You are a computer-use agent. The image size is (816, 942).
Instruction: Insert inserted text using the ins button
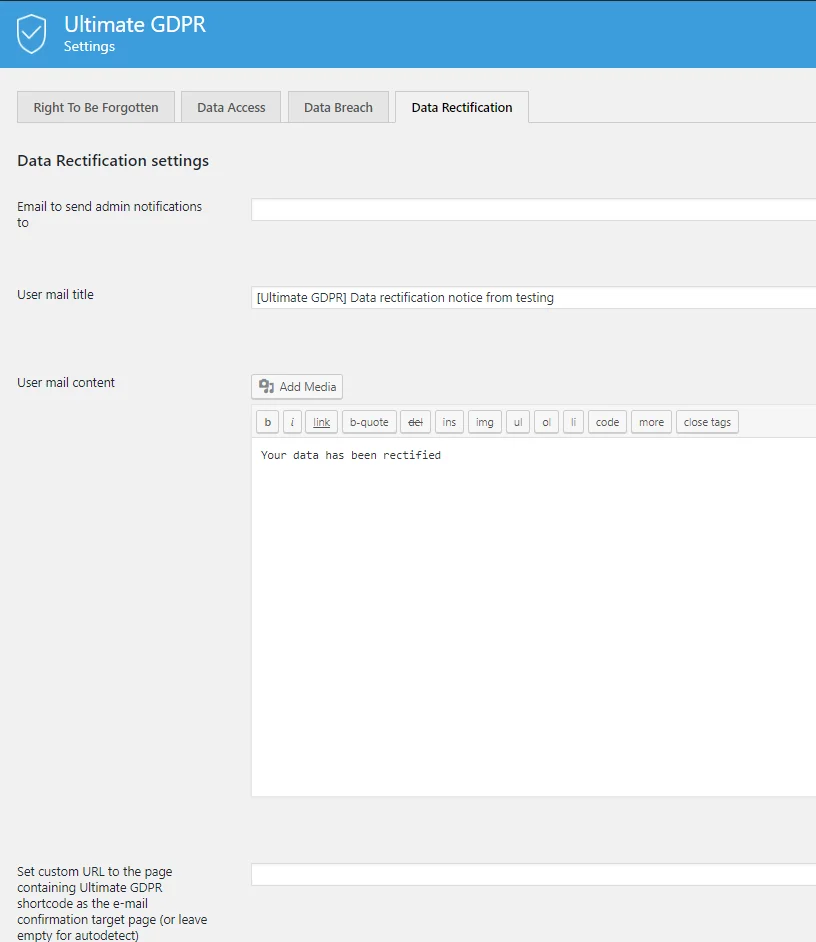[449, 422]
